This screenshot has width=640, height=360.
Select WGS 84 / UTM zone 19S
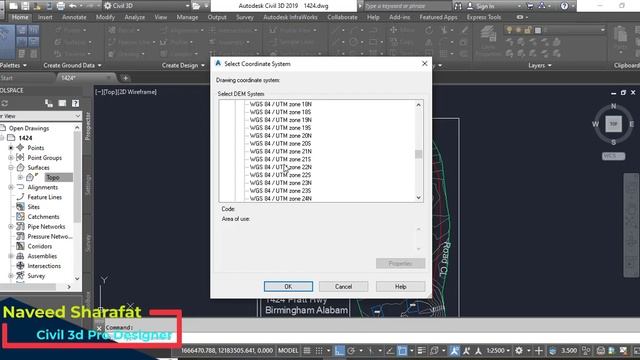point(280,128)
